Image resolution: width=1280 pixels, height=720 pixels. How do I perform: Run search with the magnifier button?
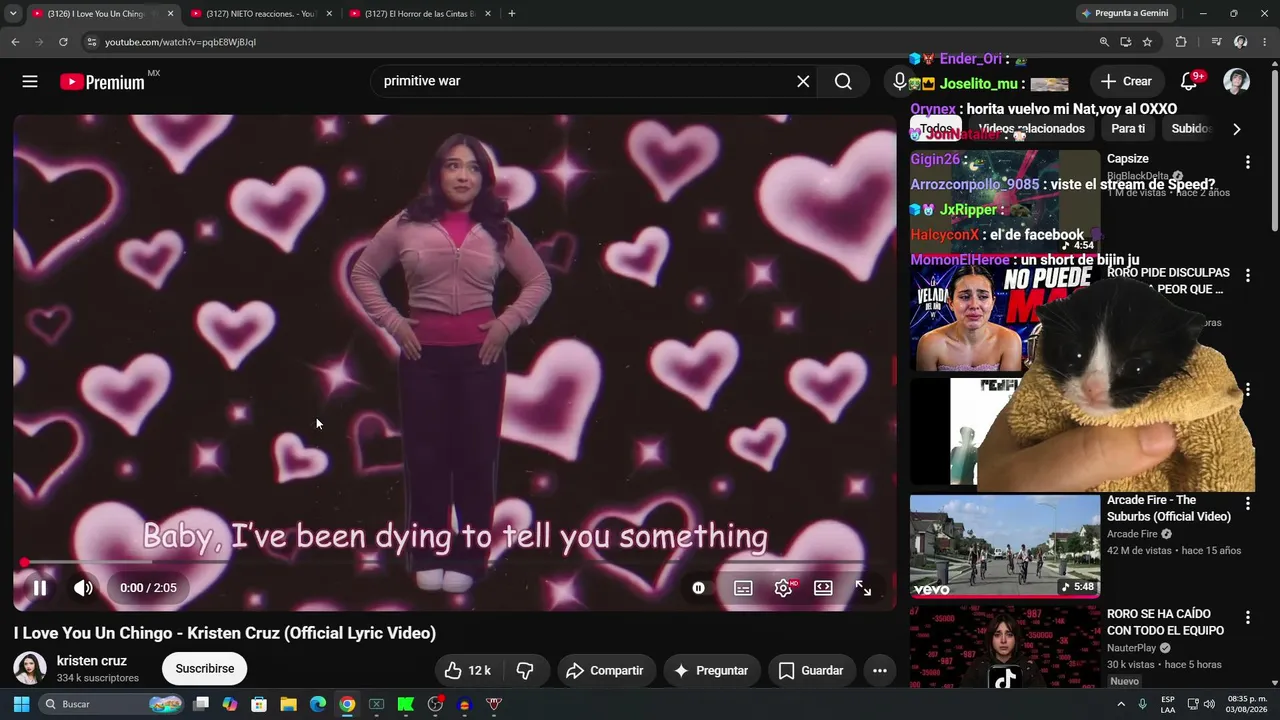click(x=843, y=81)
